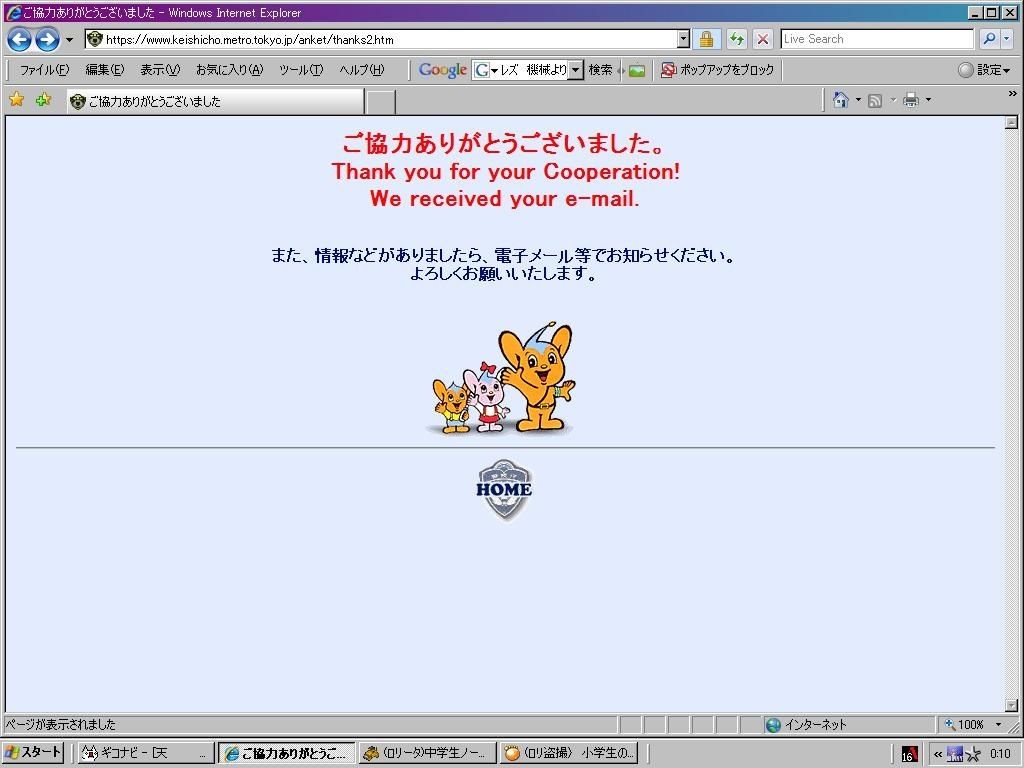Viewport: 1024px width, 768px height.
Task: Refresh the page using the green arrows icon
Action: tap(737, 39)
